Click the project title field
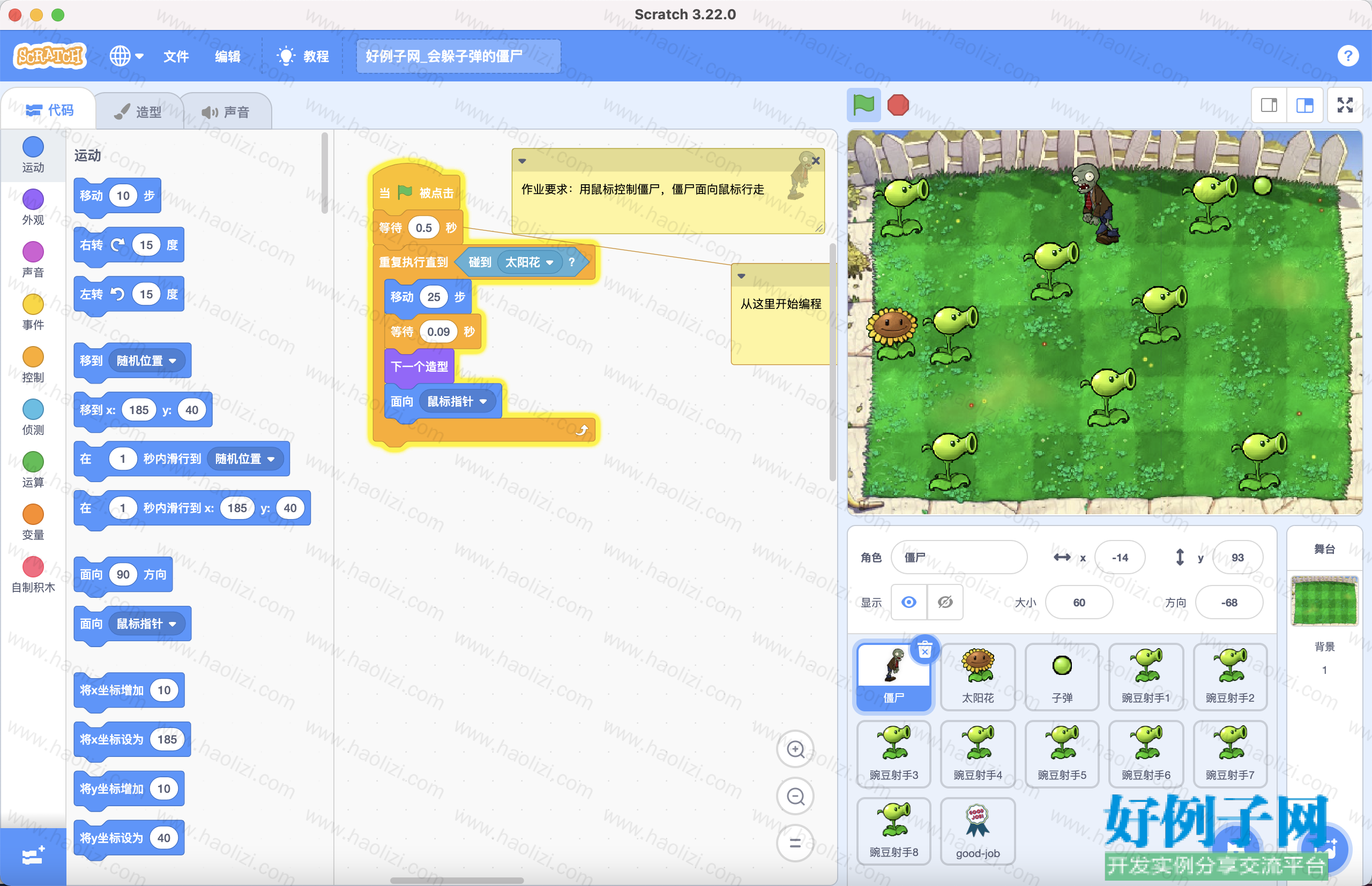This screenshot has width=1372, height=886. (458, 56)
